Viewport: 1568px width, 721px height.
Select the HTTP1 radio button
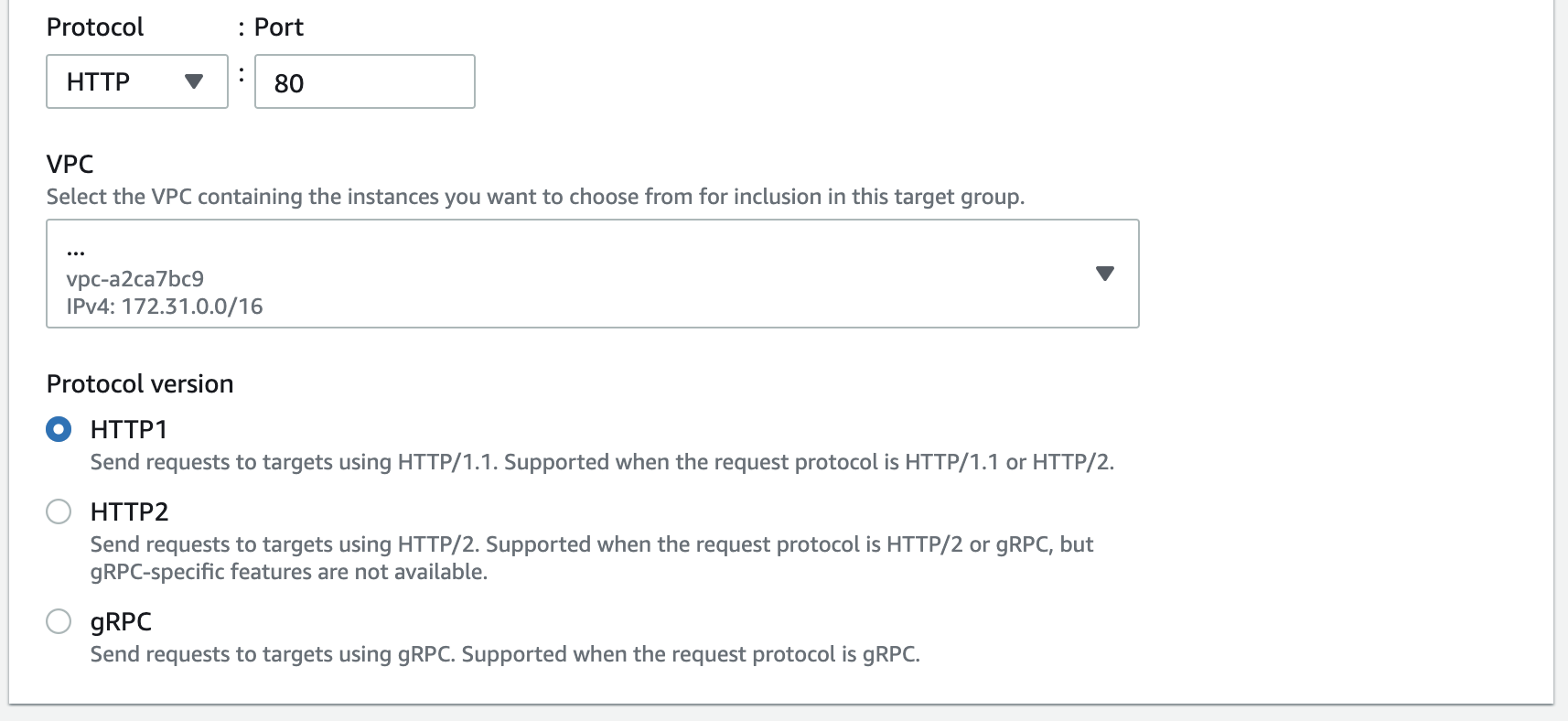point(59,429)
